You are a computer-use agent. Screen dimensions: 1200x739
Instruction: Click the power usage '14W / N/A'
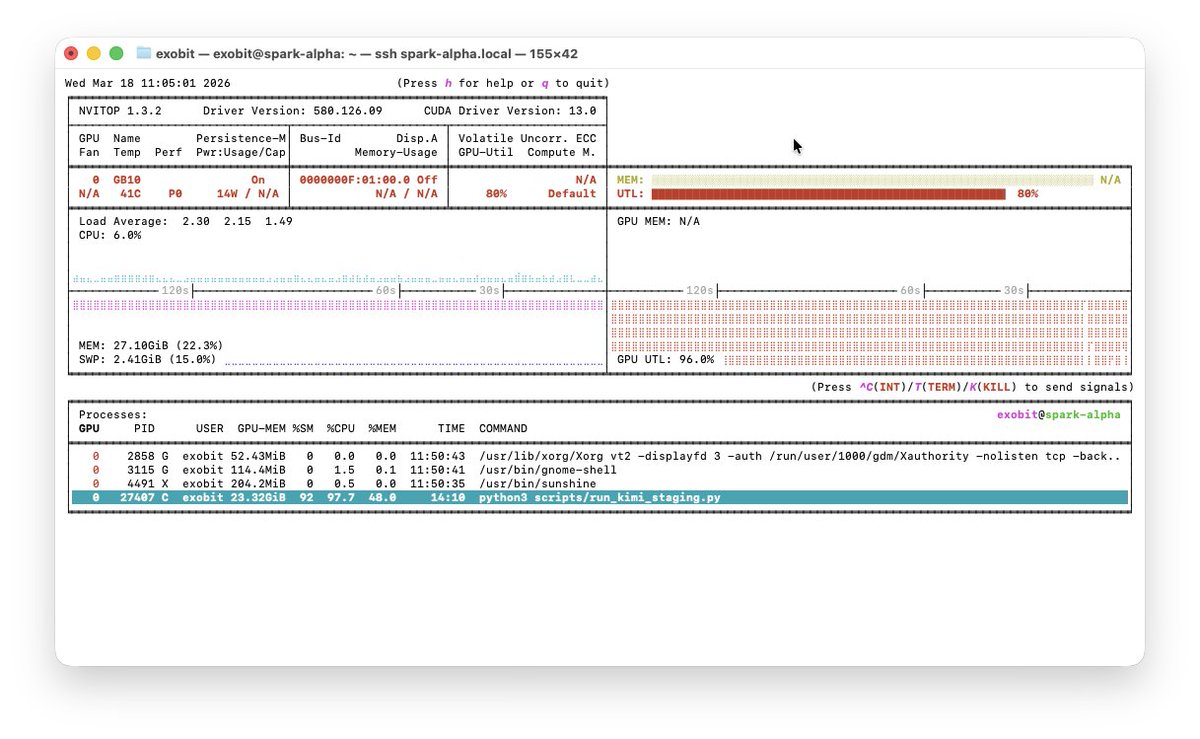[247, 193]
